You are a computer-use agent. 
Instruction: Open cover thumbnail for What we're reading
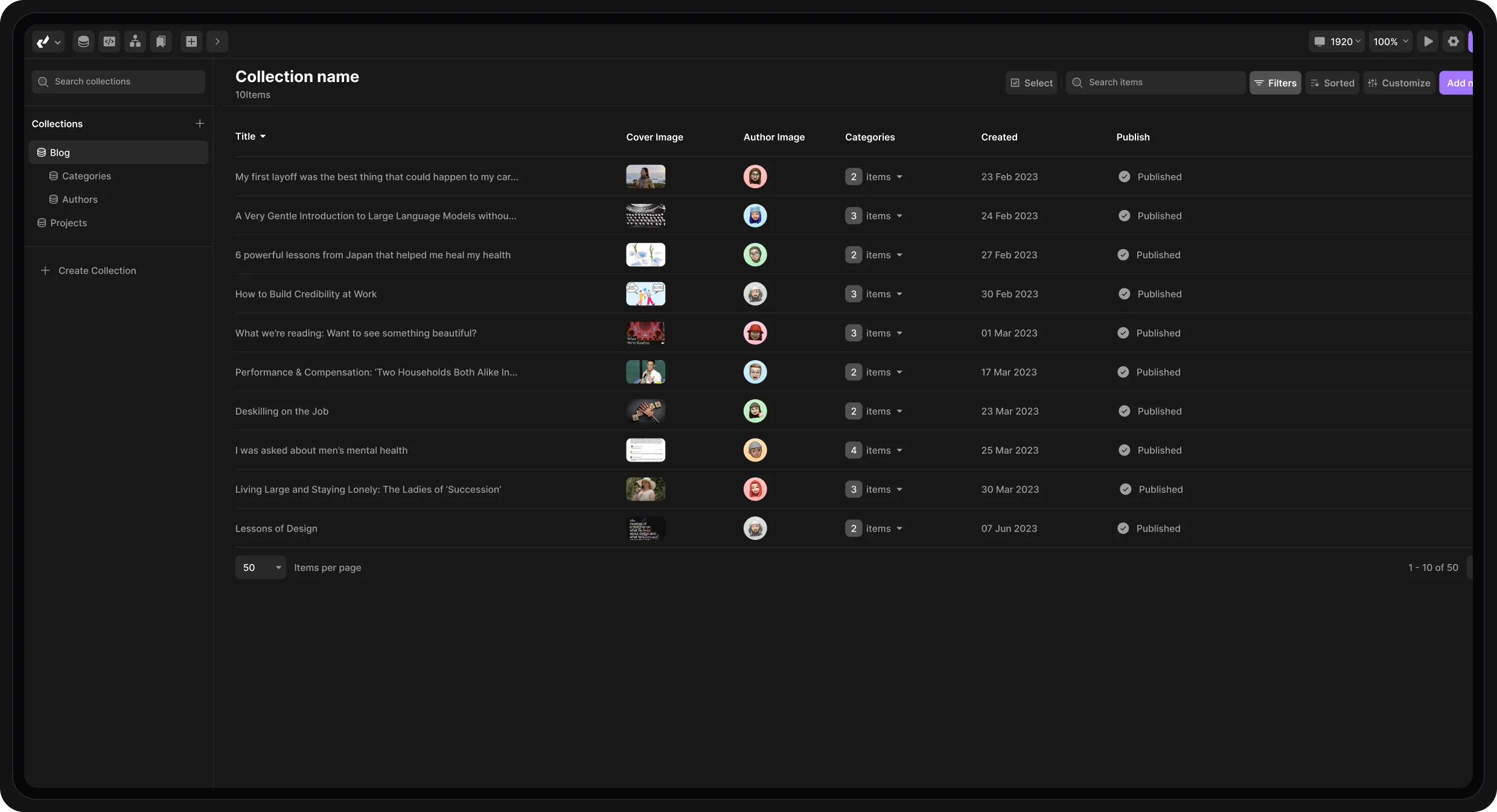pyautogui.click(x=646, y=333)
